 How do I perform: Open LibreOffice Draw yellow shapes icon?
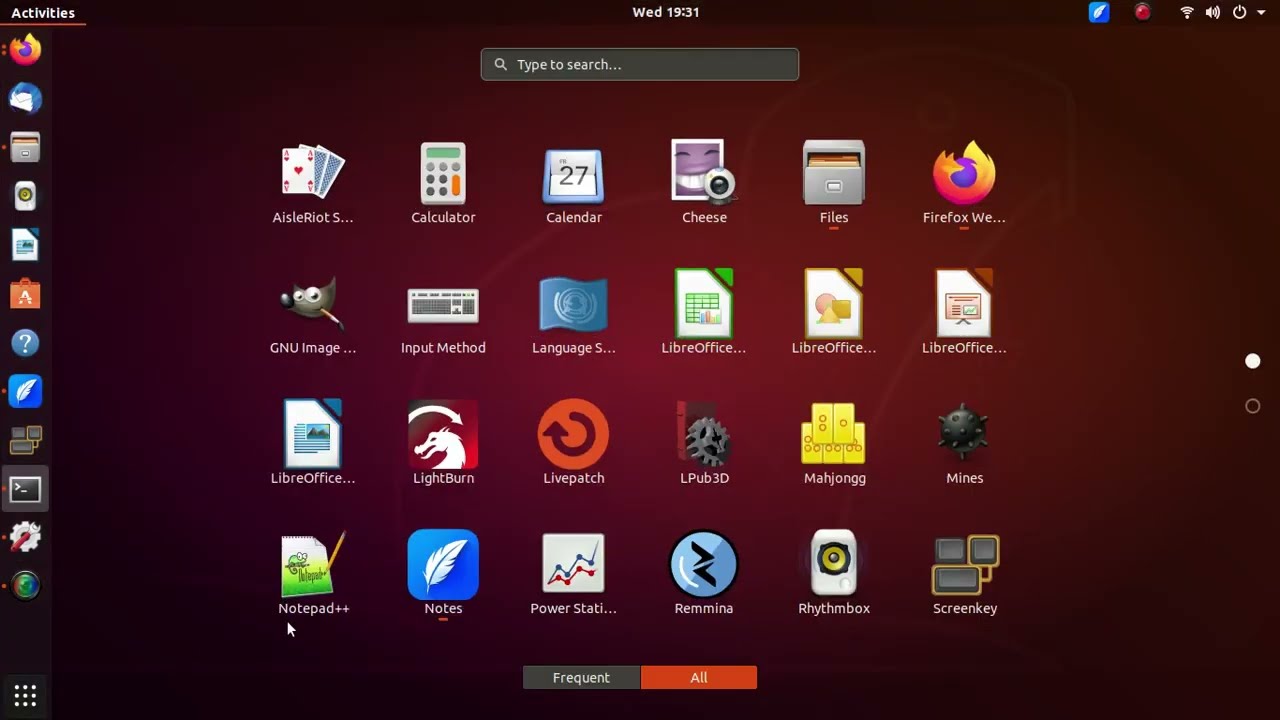click(x=834, y=313)
